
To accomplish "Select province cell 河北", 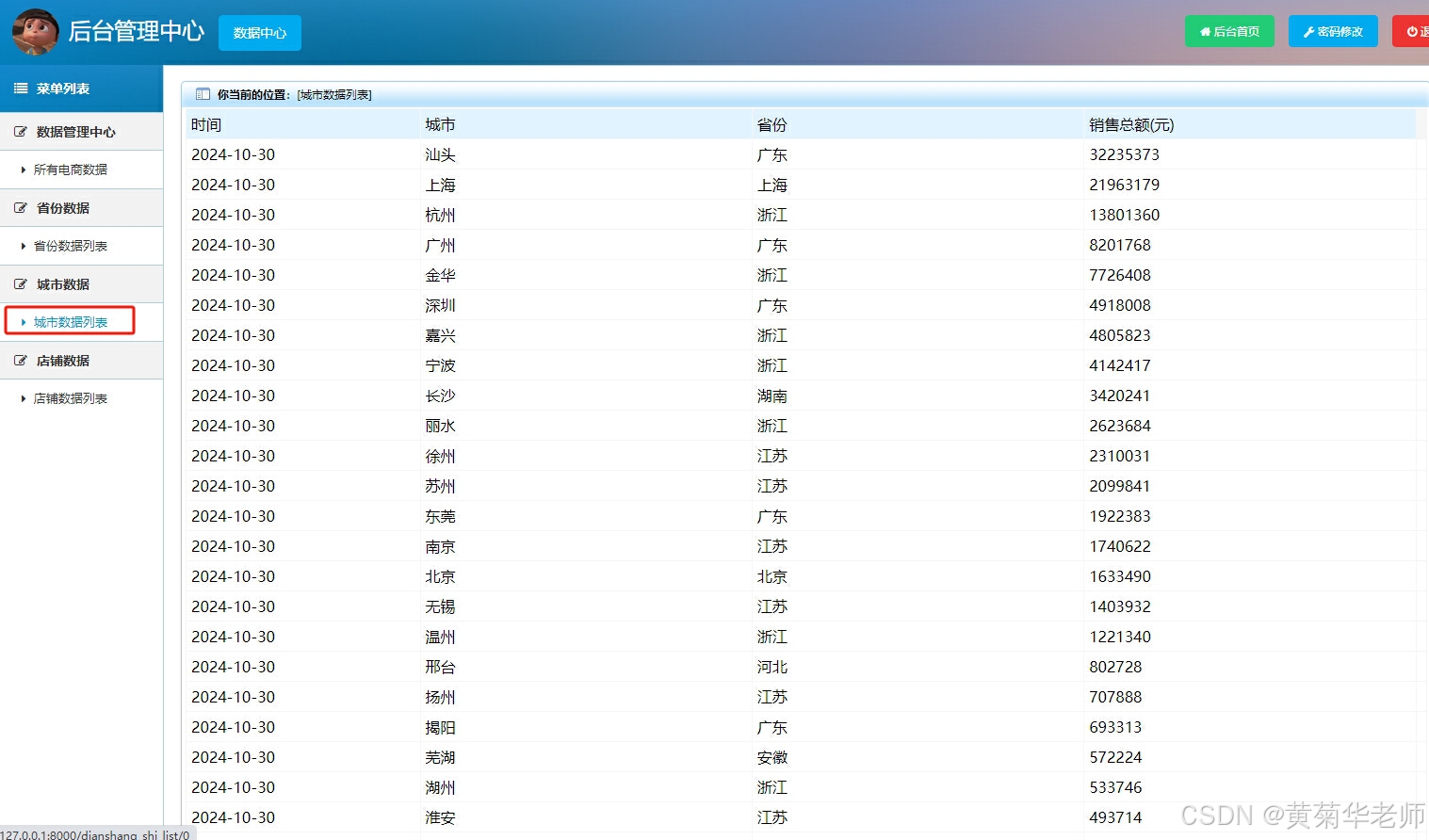I will point(772,667).
